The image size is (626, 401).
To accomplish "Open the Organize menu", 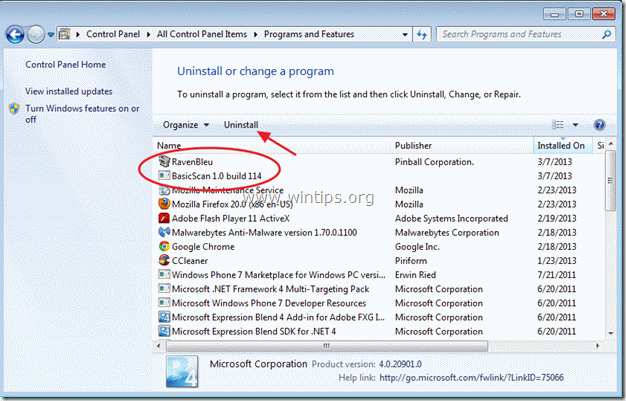I will pos(186,125).
